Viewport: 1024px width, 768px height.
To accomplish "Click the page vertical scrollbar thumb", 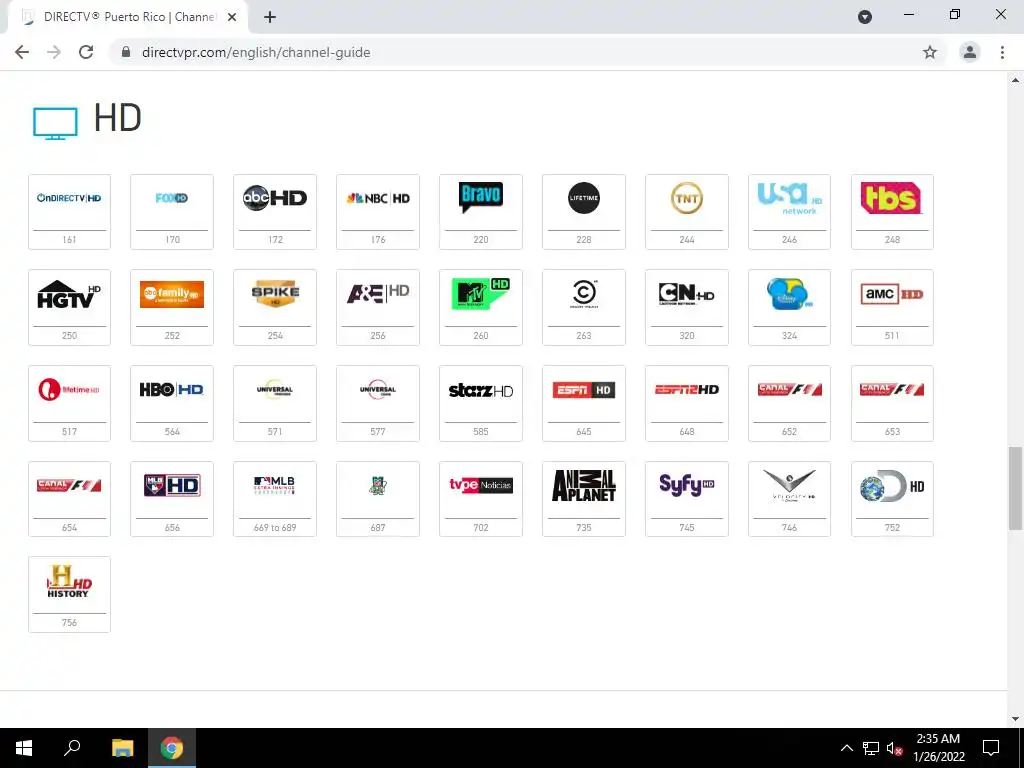I will [1015, 488].
